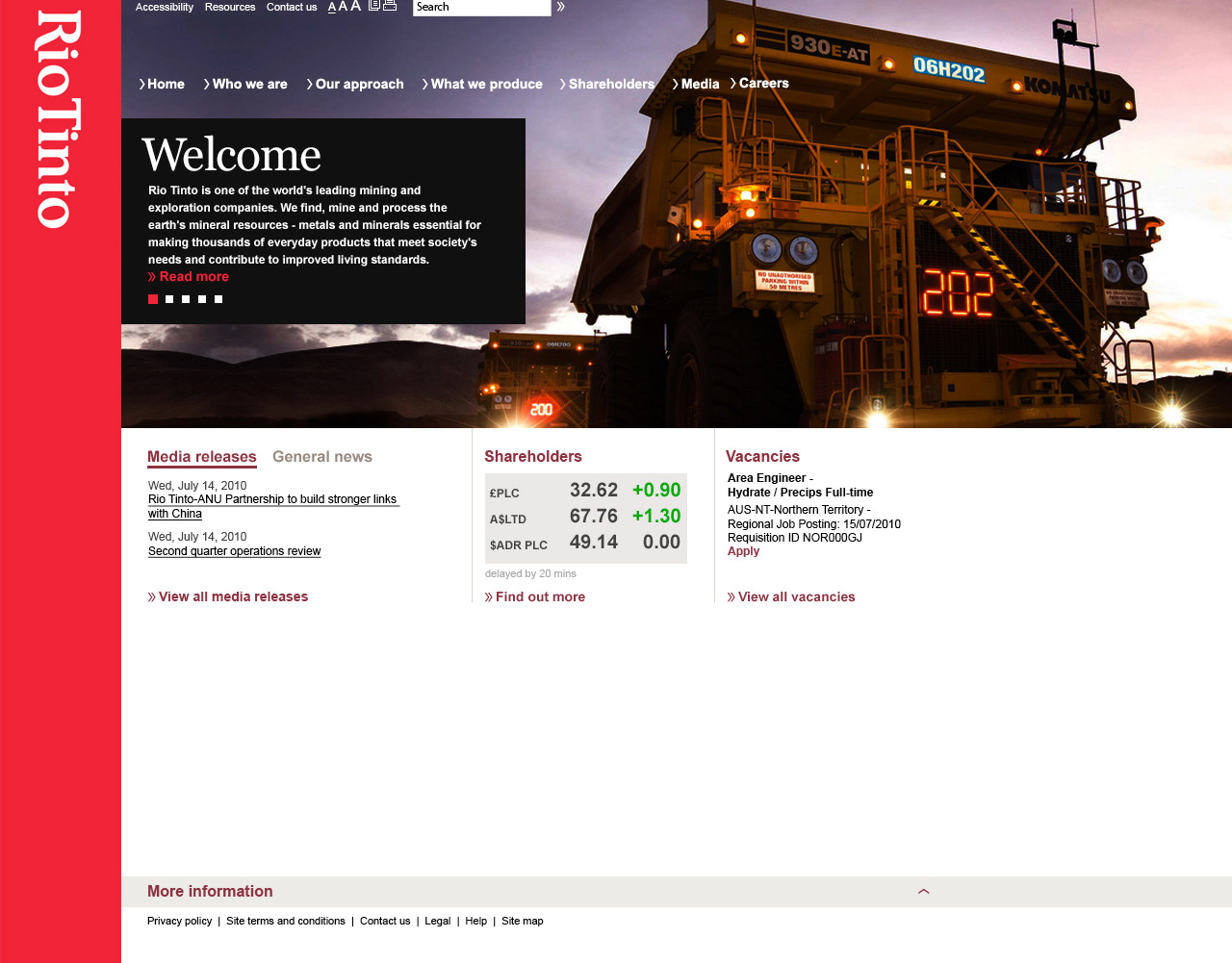The width and height of the screenshot is (1232, 963).
Task: Select the second slide indicator square
Action: coord(169,299)
